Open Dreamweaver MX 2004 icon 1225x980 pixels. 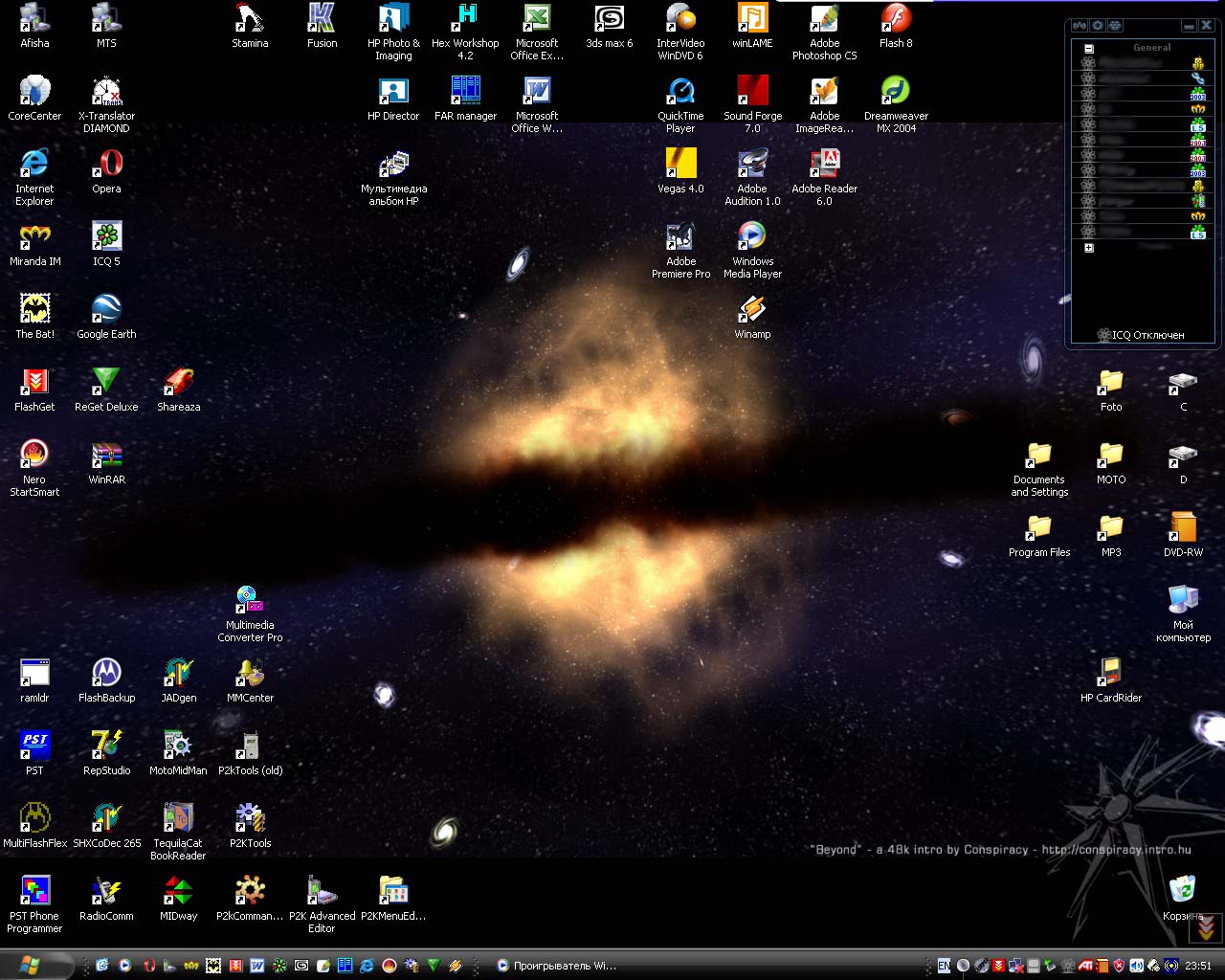896,104
